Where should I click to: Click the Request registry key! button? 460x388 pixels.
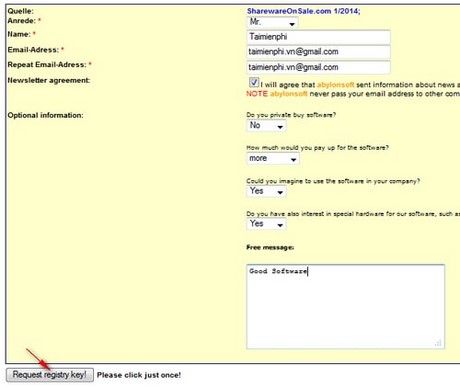(x=50, y=375)
